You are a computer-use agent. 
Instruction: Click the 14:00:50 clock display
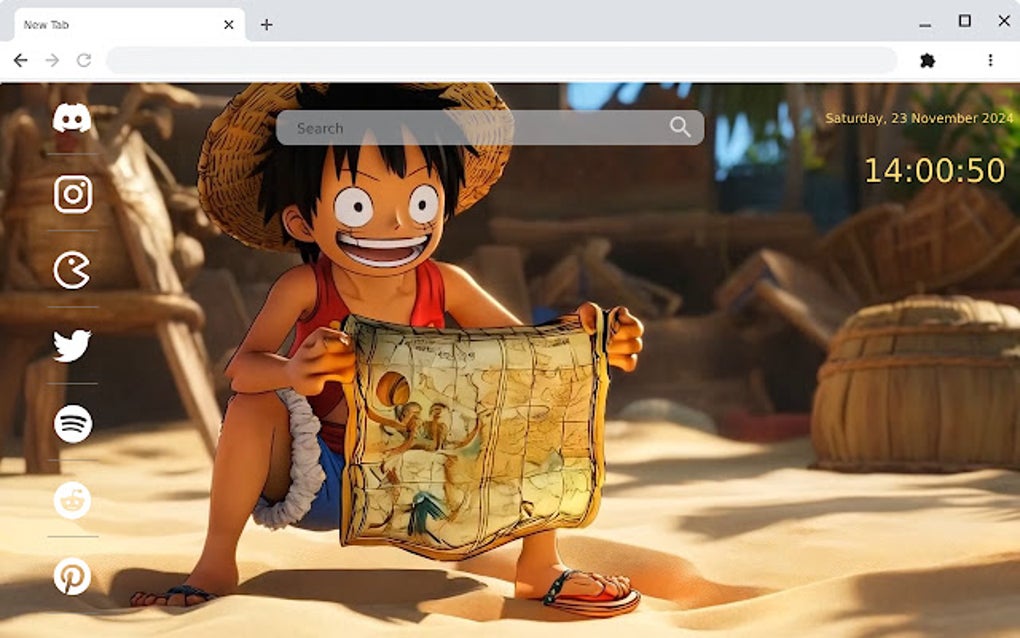[x=934, y=168]
